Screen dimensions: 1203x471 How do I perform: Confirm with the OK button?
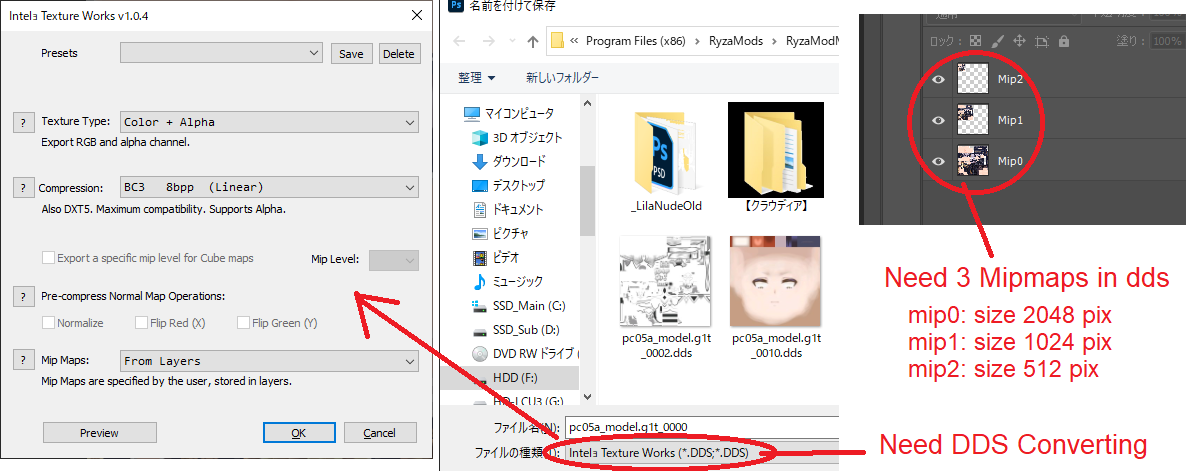[298, 433]
